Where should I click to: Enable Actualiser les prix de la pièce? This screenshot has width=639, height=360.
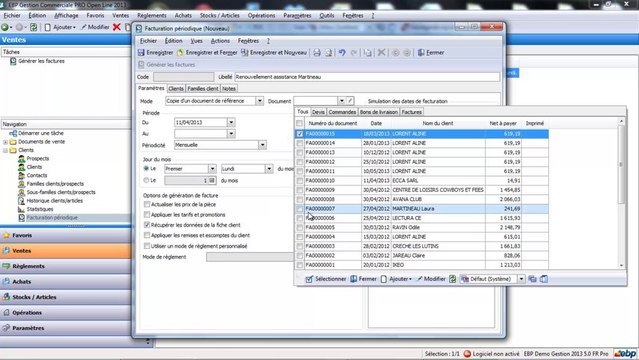(147, 204)
